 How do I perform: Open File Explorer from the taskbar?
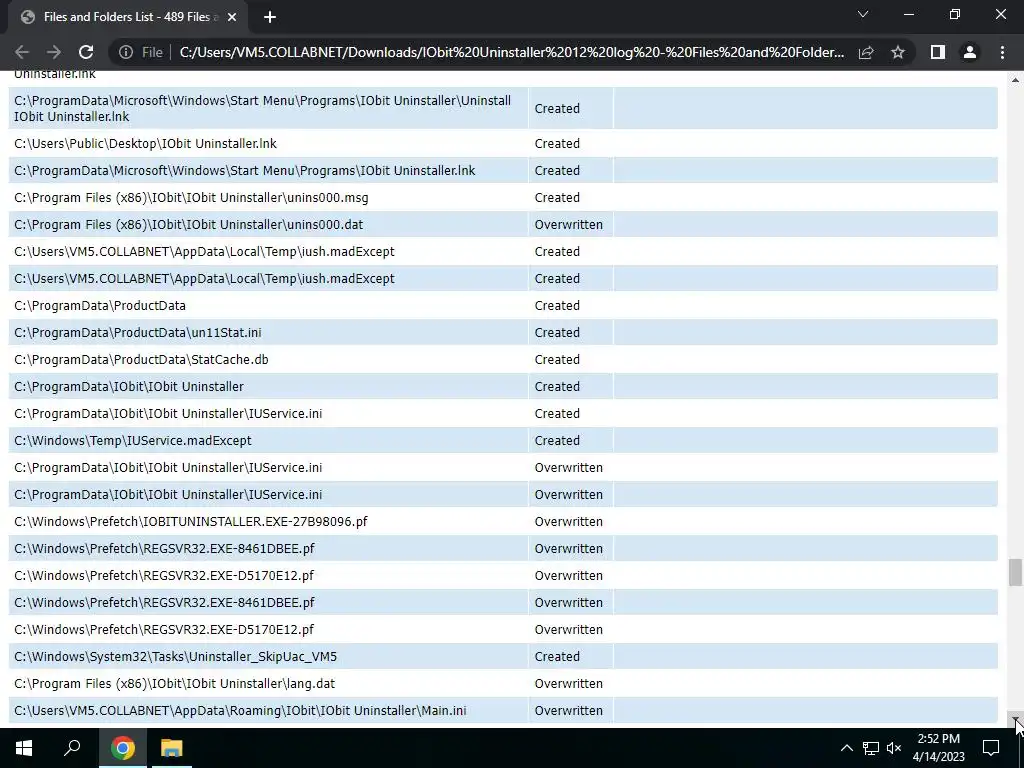(172, 748)
